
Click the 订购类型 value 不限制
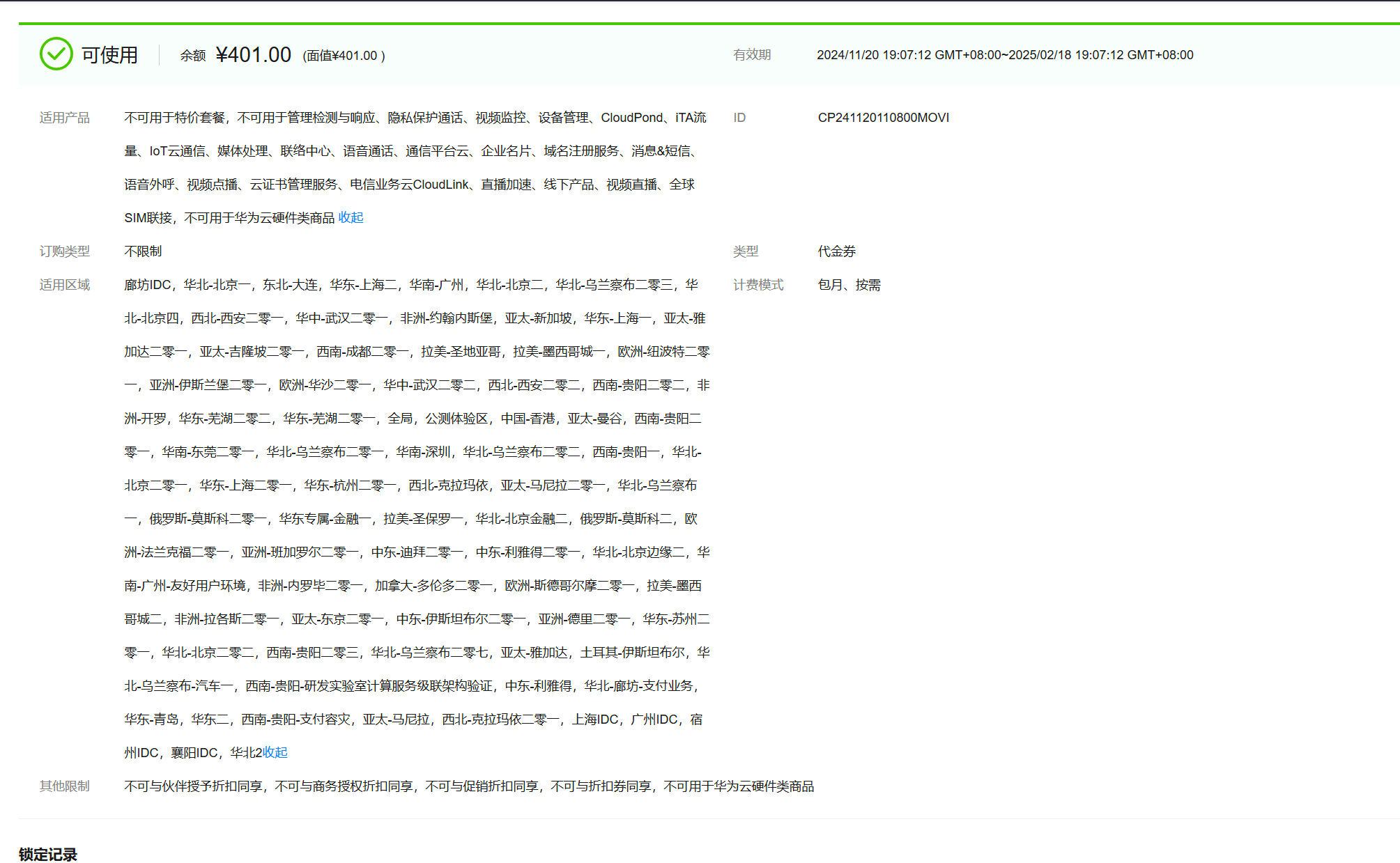(142, 251)
